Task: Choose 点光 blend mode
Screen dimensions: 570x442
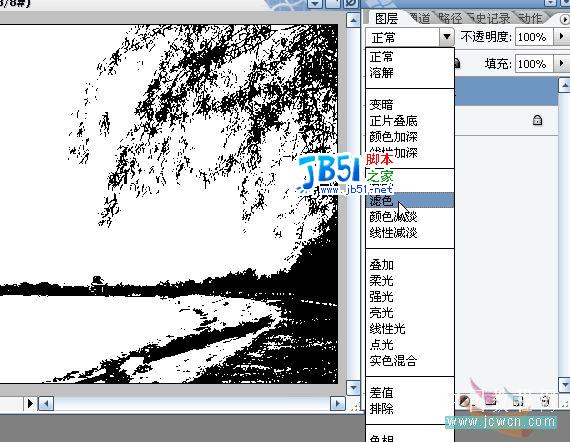Action: [x=410, y=345]
